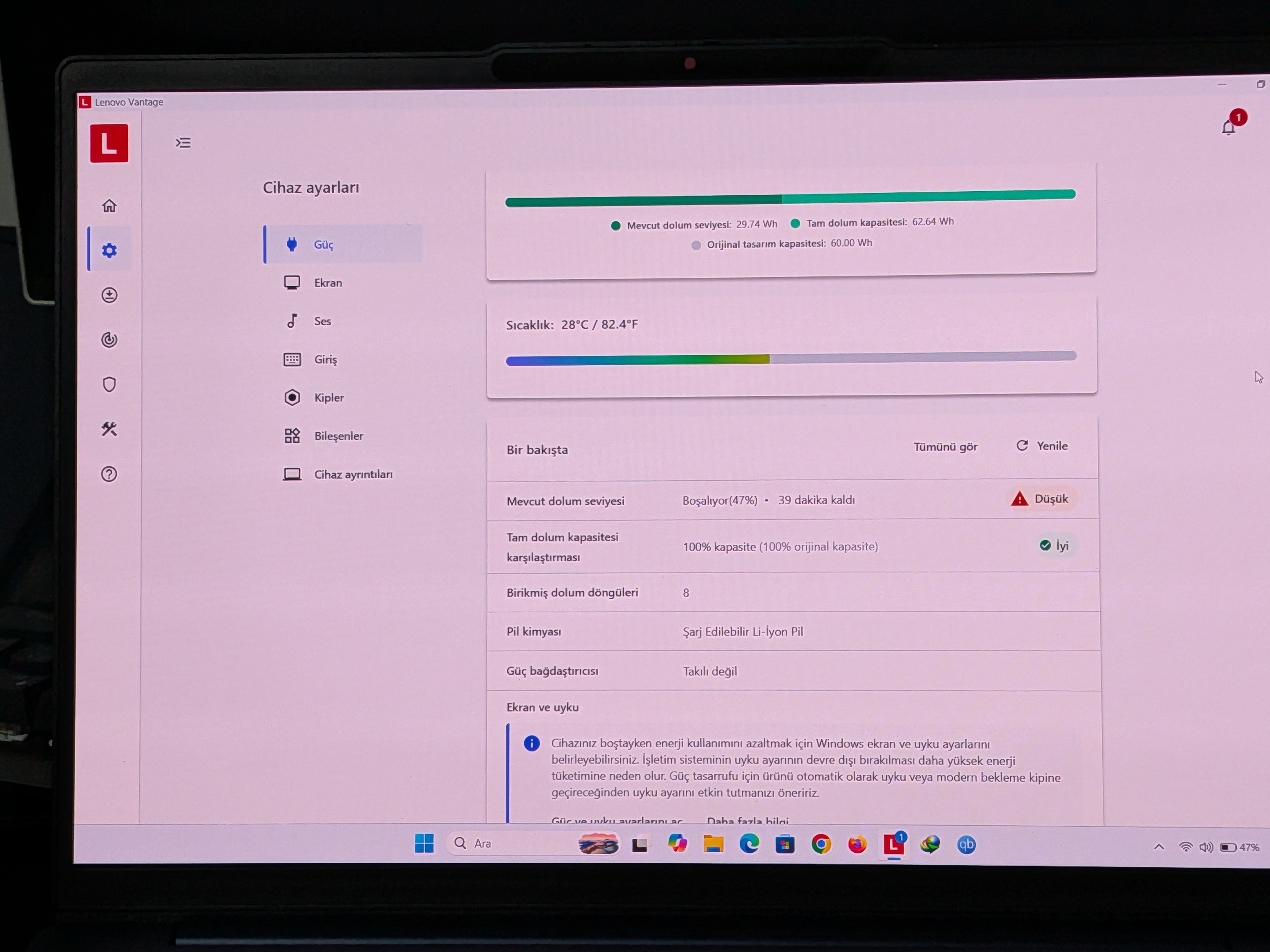Open the Smart performance gauge icon
Image resolution: width=1270 pixels, height=952 pixels.
(109, 340)
